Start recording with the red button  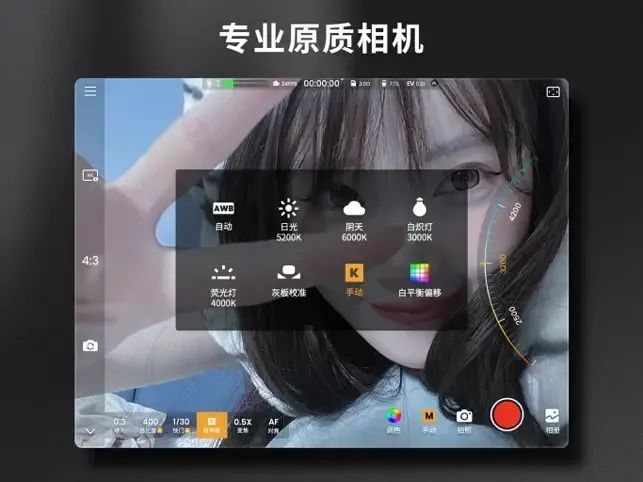[x=507, y=414]
